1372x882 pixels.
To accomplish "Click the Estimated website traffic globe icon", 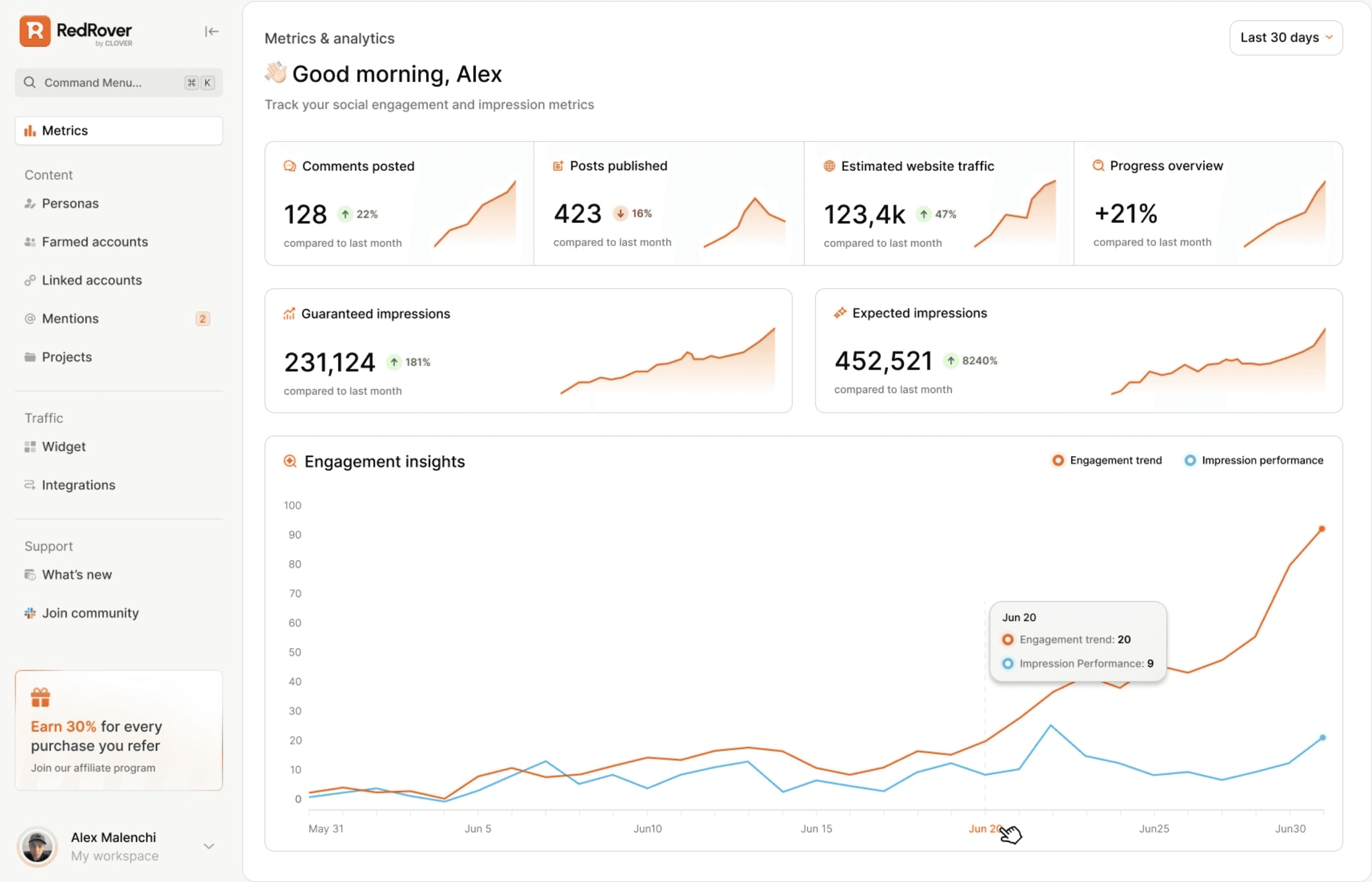I will 829,166.
